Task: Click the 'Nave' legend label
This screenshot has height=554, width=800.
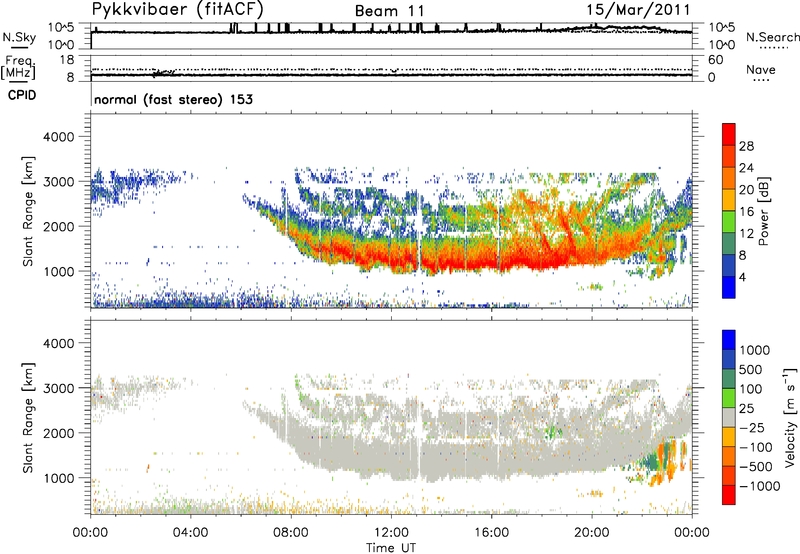Action: (761, 69)
